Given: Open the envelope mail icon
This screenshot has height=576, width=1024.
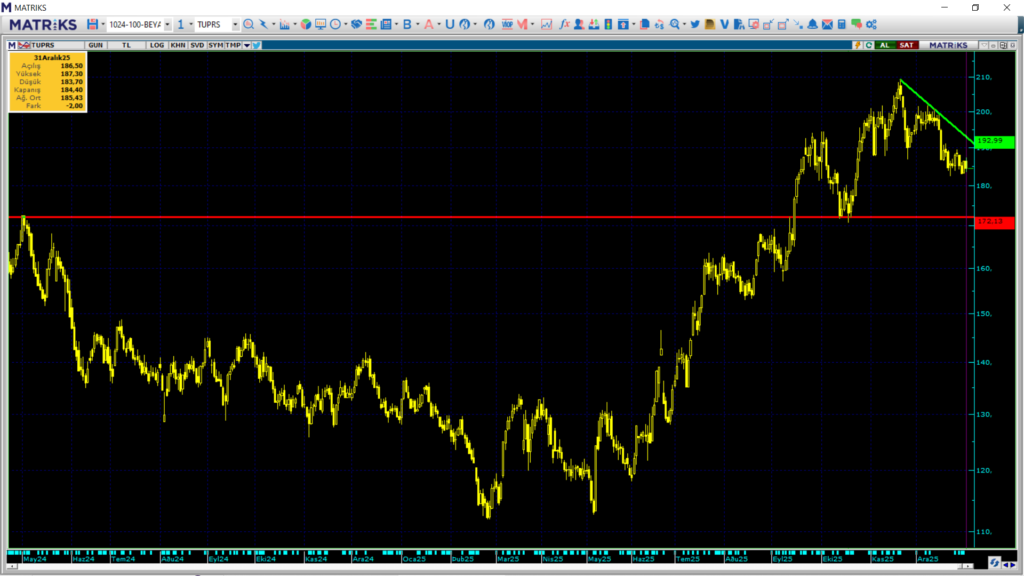Looking at the screenshot, I should [x=827, y=24].
